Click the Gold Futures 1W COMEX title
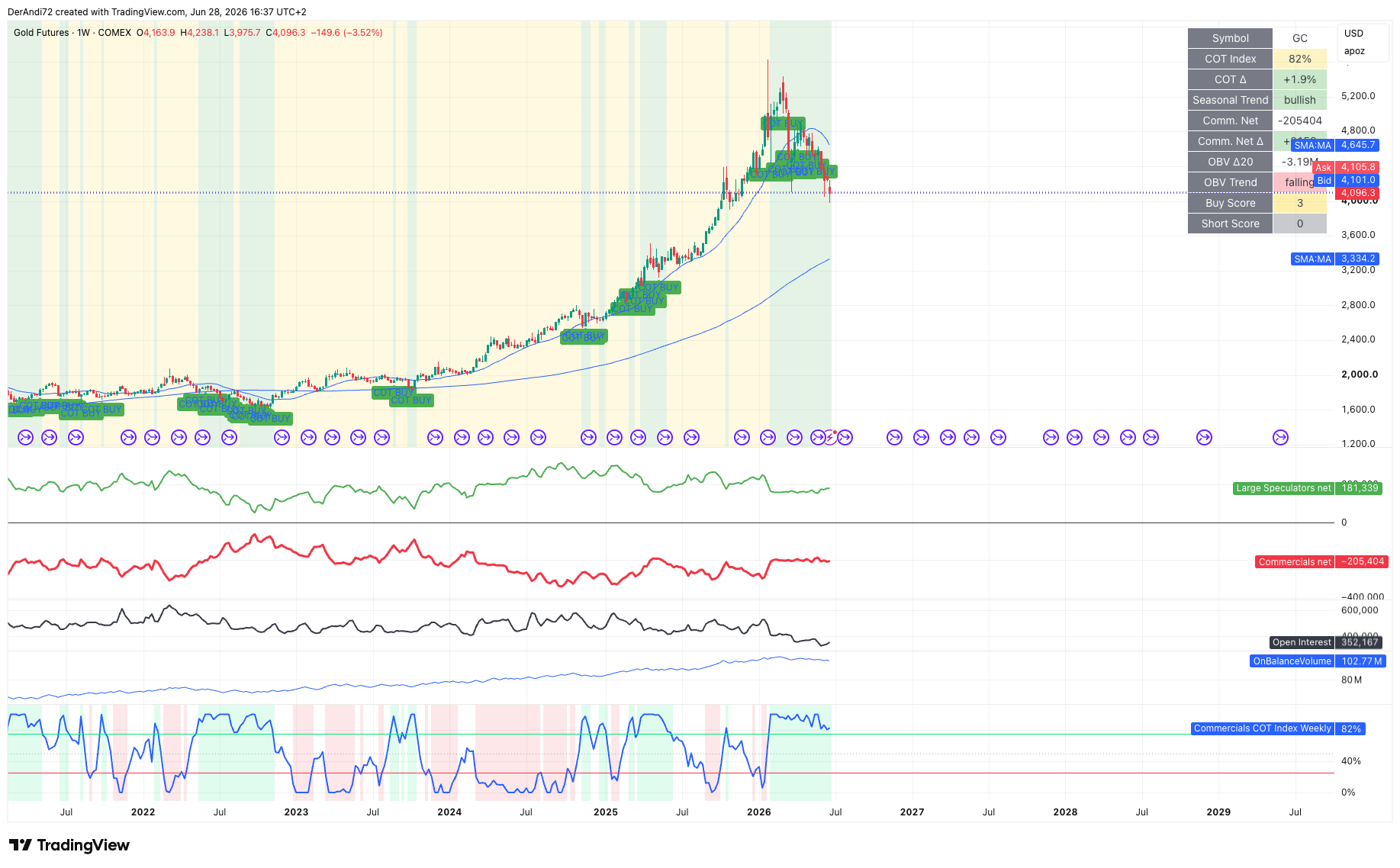The height and width of the screenshot is (868, 1400). [72, 33]
